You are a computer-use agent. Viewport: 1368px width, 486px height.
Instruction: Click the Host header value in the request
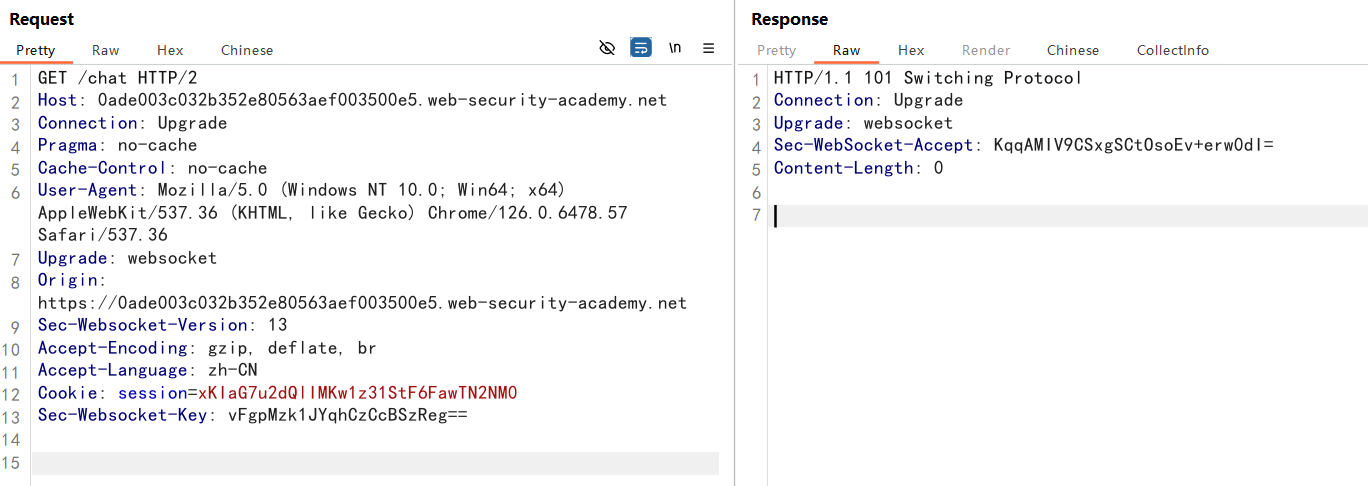(381, 100)
